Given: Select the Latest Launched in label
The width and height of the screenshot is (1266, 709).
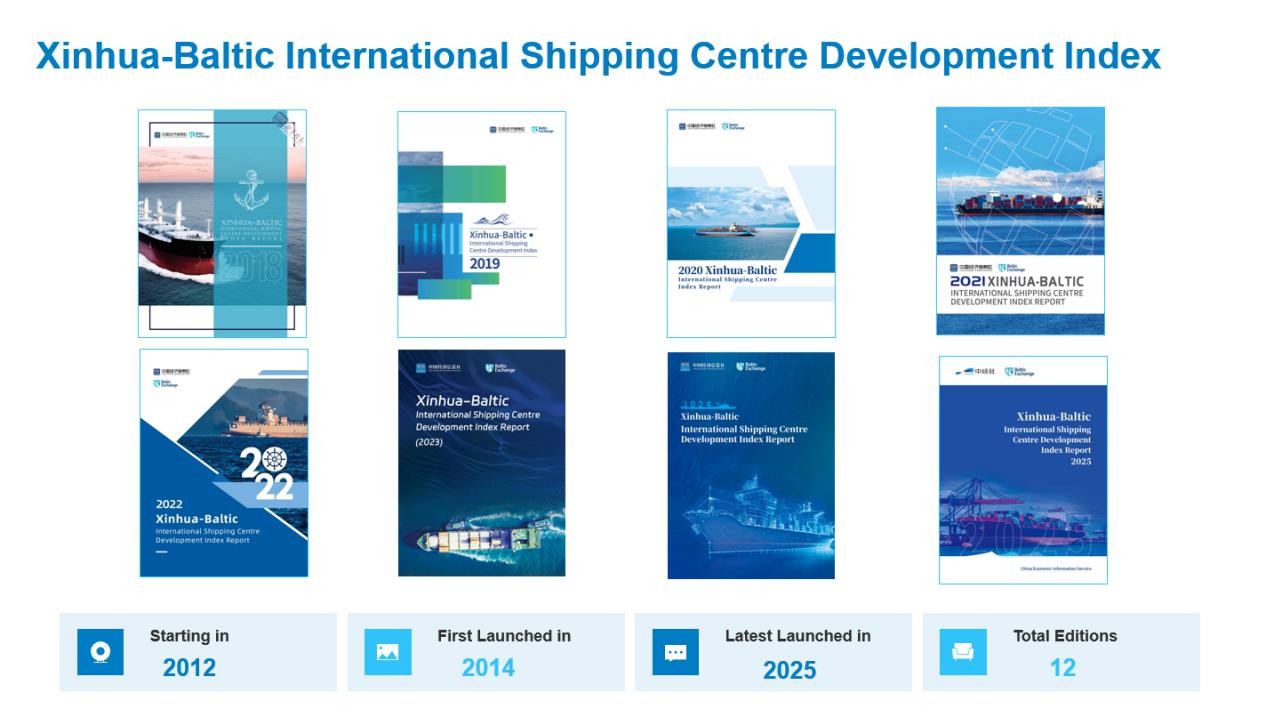Looking at the screenshot, I should pyautogui.click(x=797, y=636).
